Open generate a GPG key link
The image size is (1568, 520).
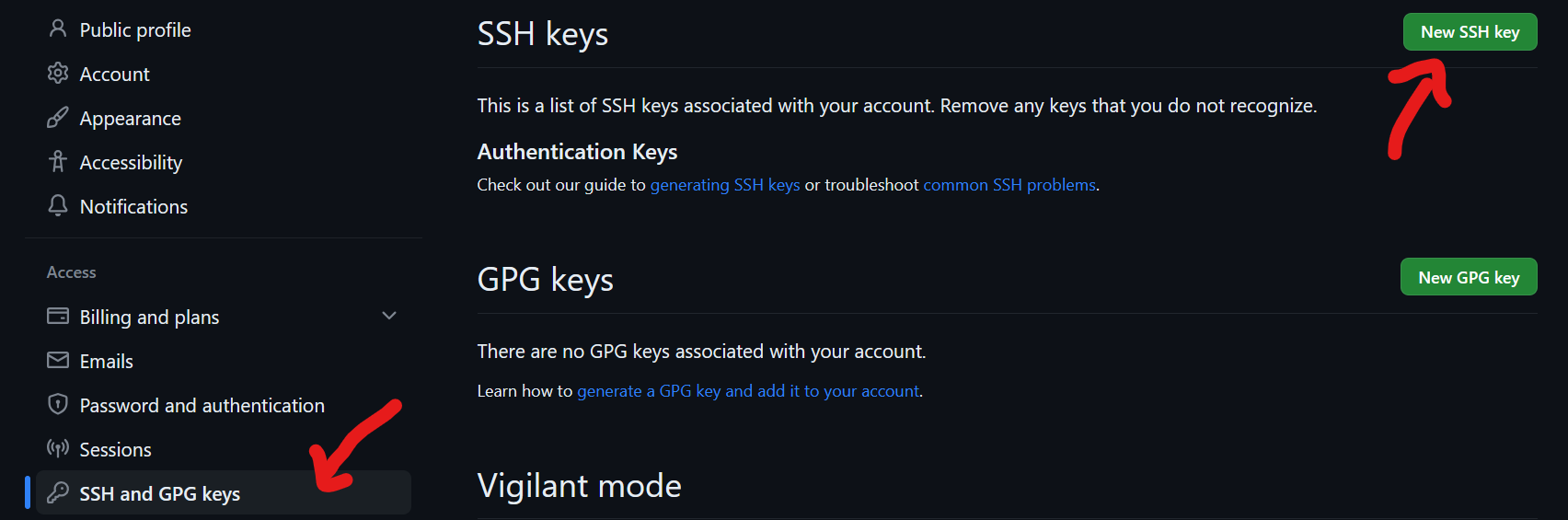(747, 391)
